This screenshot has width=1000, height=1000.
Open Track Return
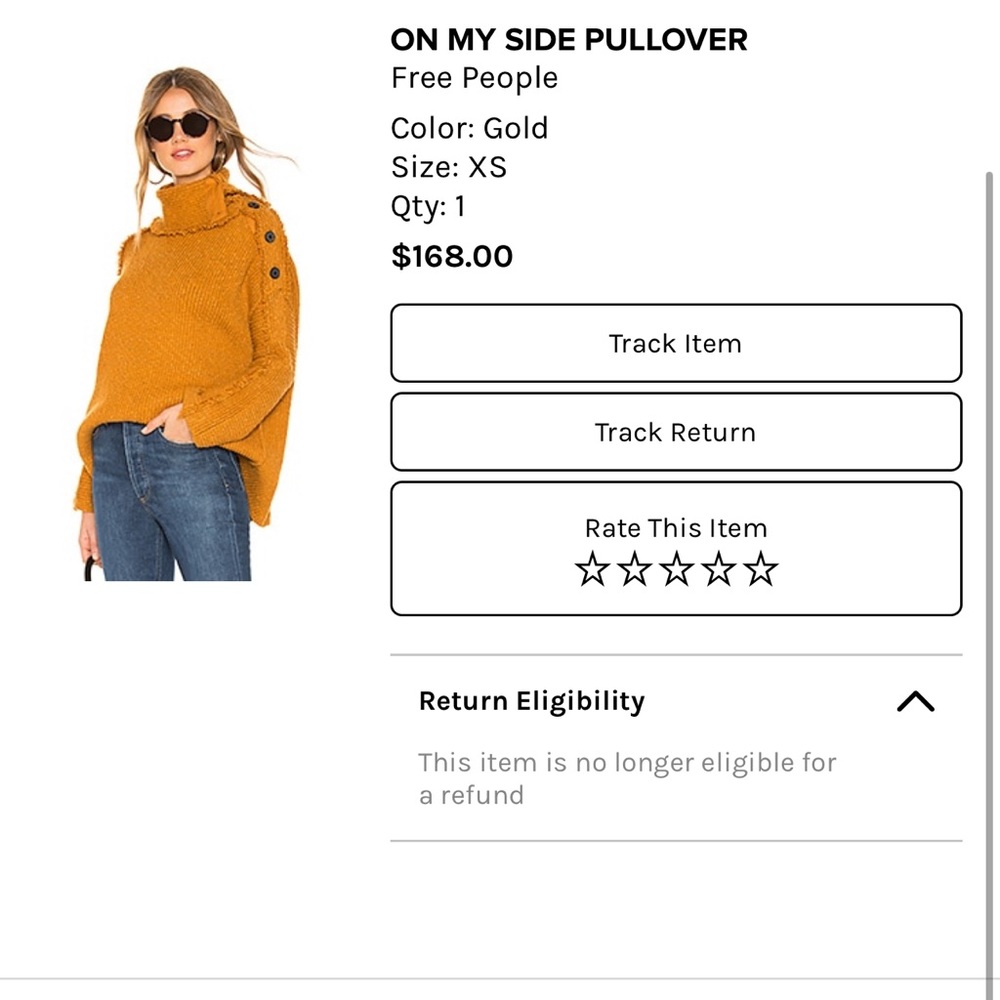click(676, 432)
